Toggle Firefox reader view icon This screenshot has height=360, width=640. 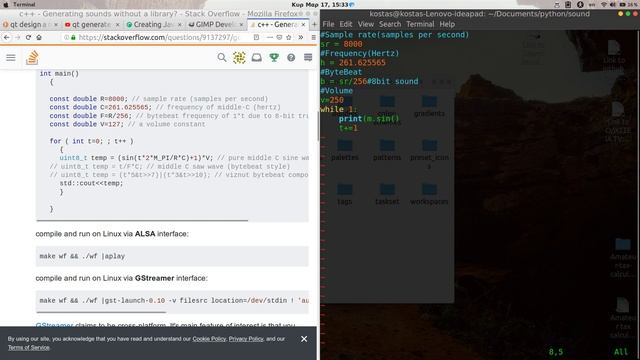(256, 37)
